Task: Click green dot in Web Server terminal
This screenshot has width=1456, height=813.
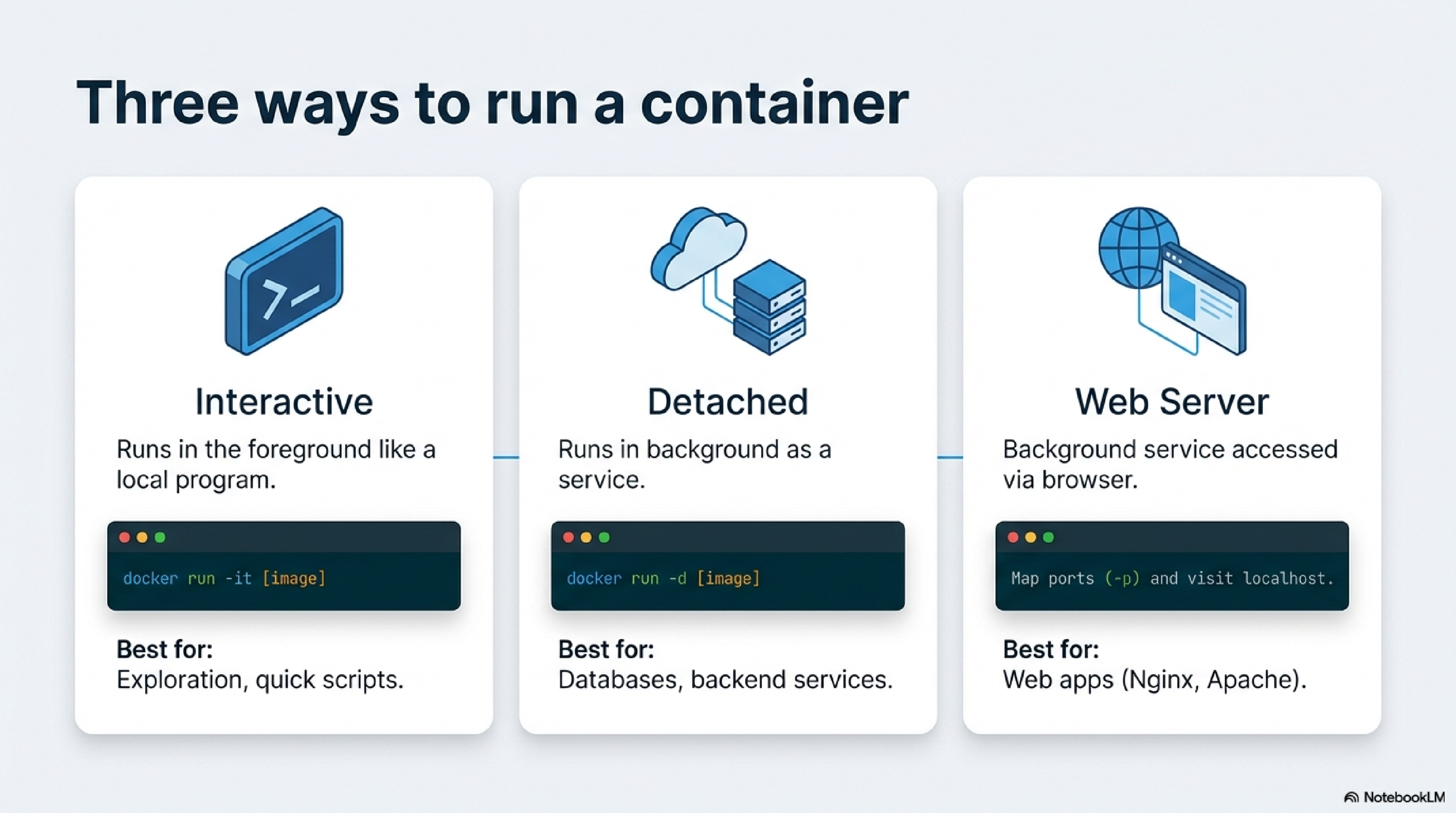Action: (1048, 538)
